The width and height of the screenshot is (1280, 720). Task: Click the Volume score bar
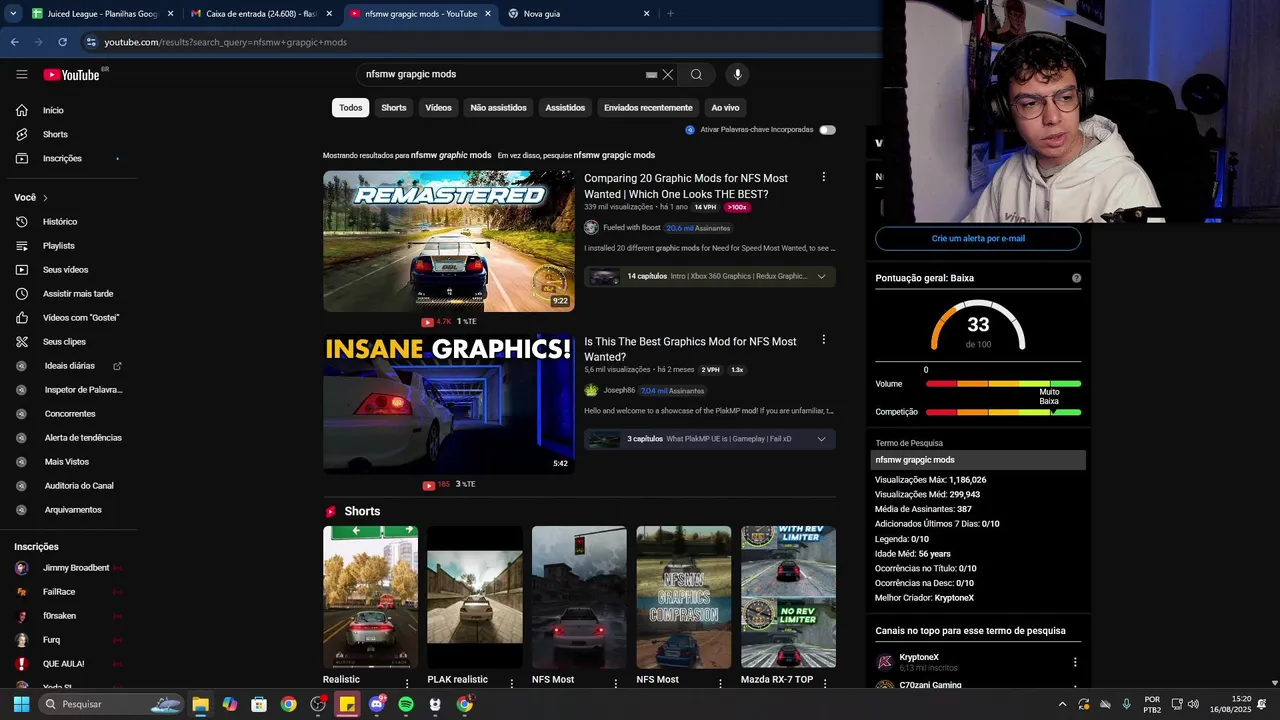click(x=1003, y=384)
